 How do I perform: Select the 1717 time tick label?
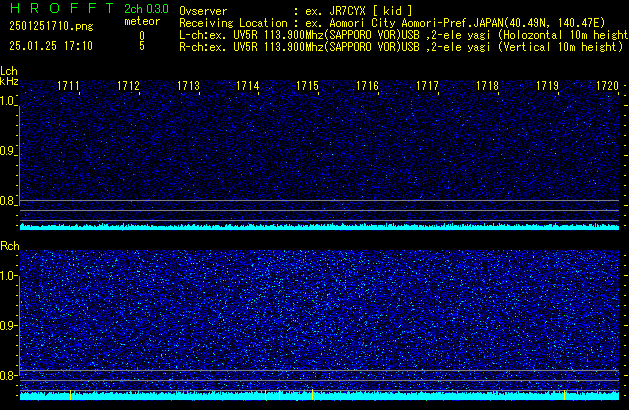427,86
